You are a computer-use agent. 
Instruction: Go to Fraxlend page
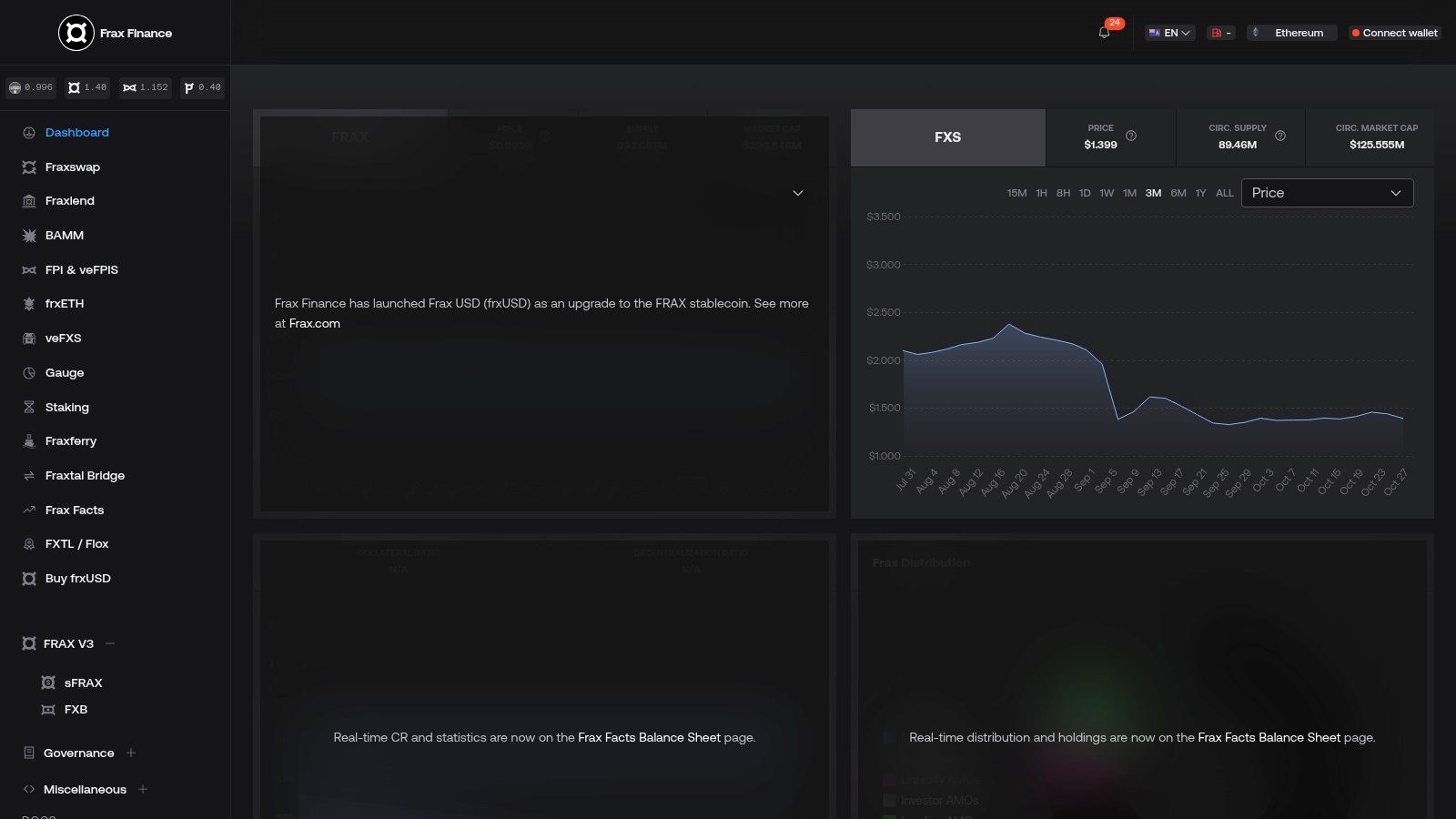(x=70, y=201)
